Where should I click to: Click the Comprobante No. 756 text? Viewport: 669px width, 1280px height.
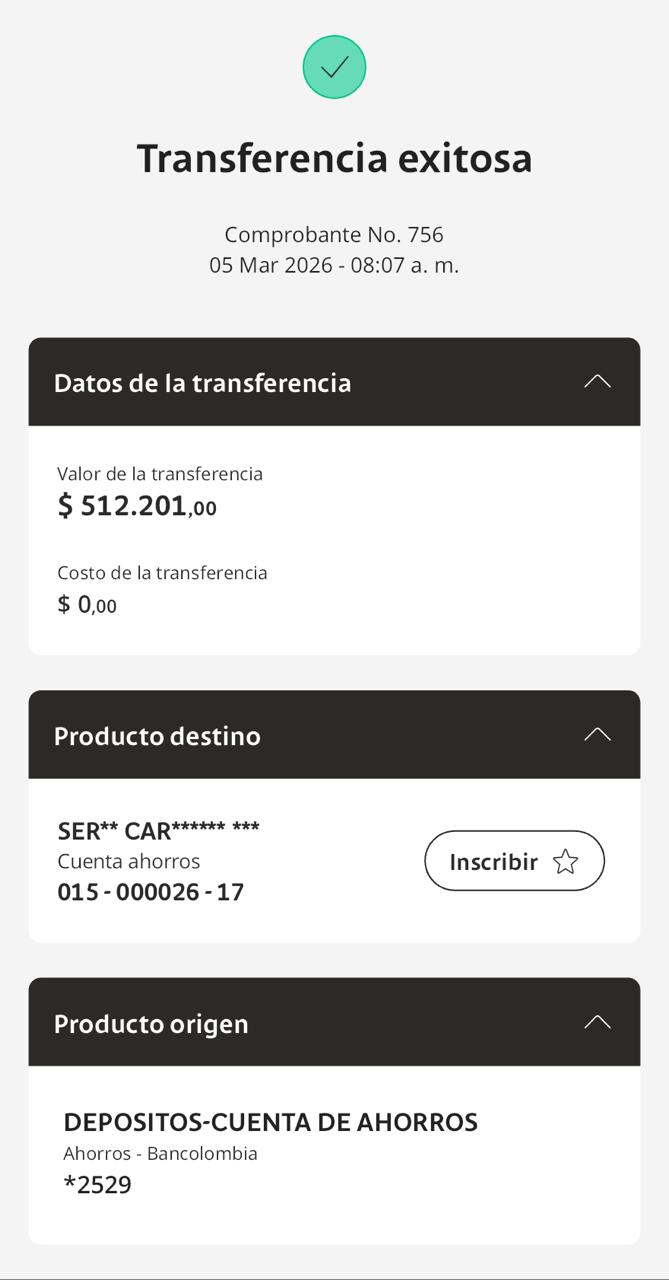pyautogui.click(x=334, y=235)
